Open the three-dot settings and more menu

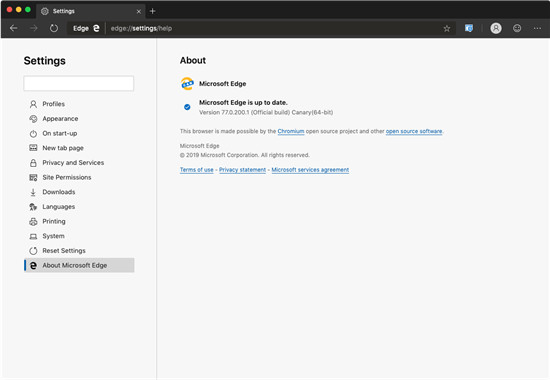pyautogui.click(x=537, y=28)
